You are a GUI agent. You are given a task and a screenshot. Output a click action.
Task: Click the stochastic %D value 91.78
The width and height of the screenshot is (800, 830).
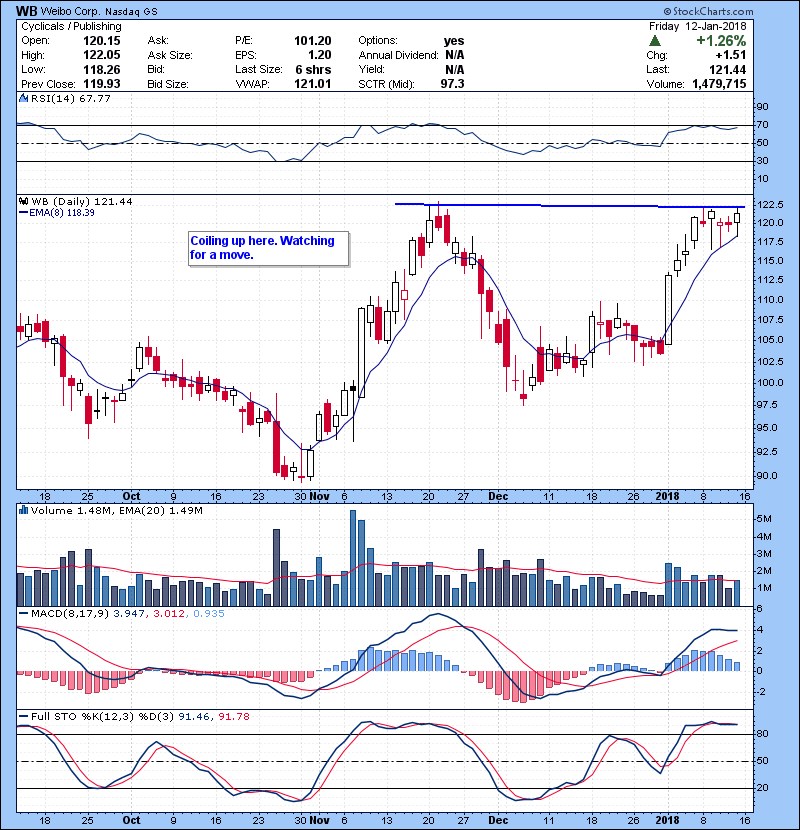[x=234, y=717]
